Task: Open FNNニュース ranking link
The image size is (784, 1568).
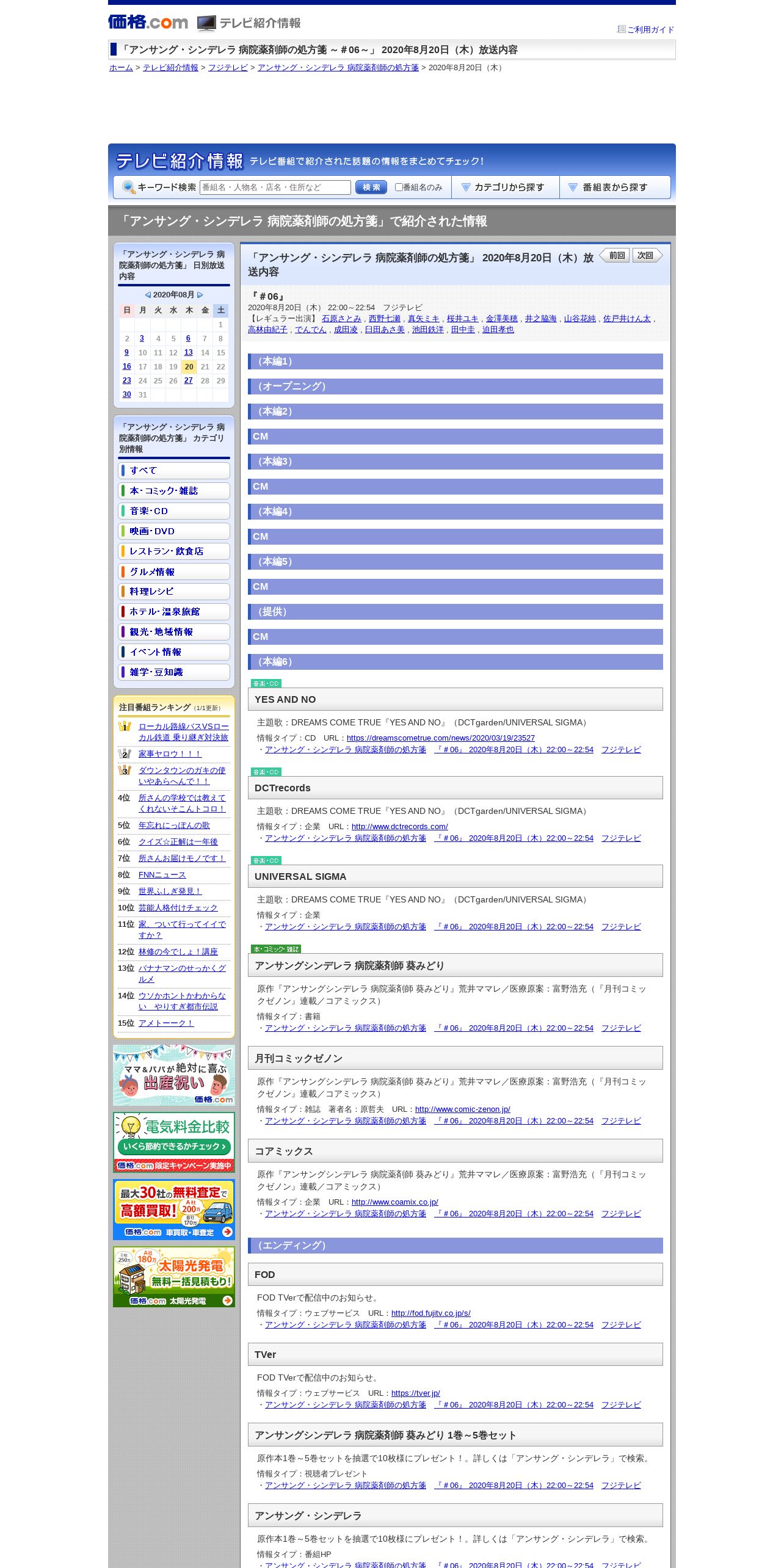Action: (162, 875)
